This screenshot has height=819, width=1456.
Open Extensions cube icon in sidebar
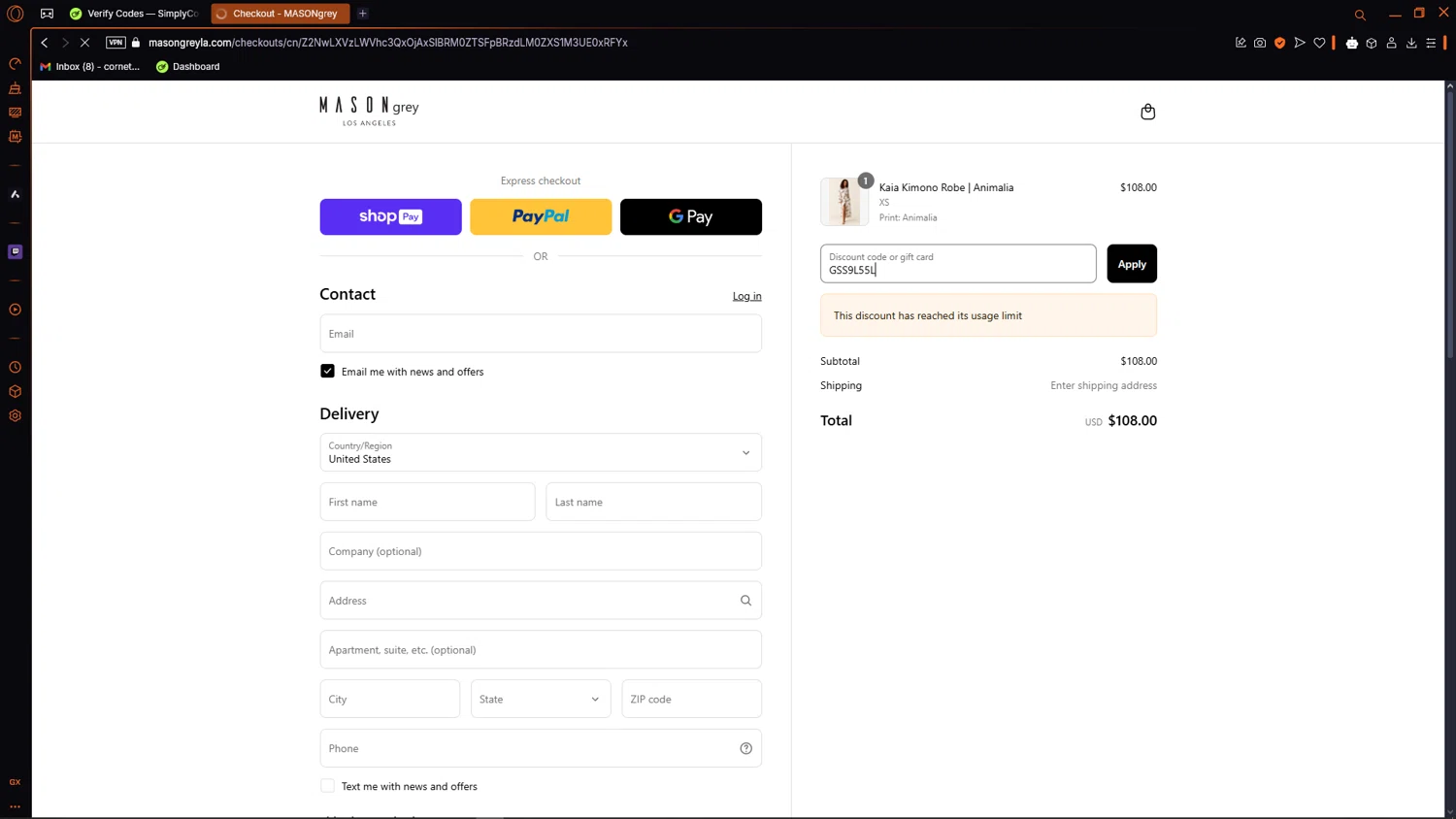pos(15,392)
